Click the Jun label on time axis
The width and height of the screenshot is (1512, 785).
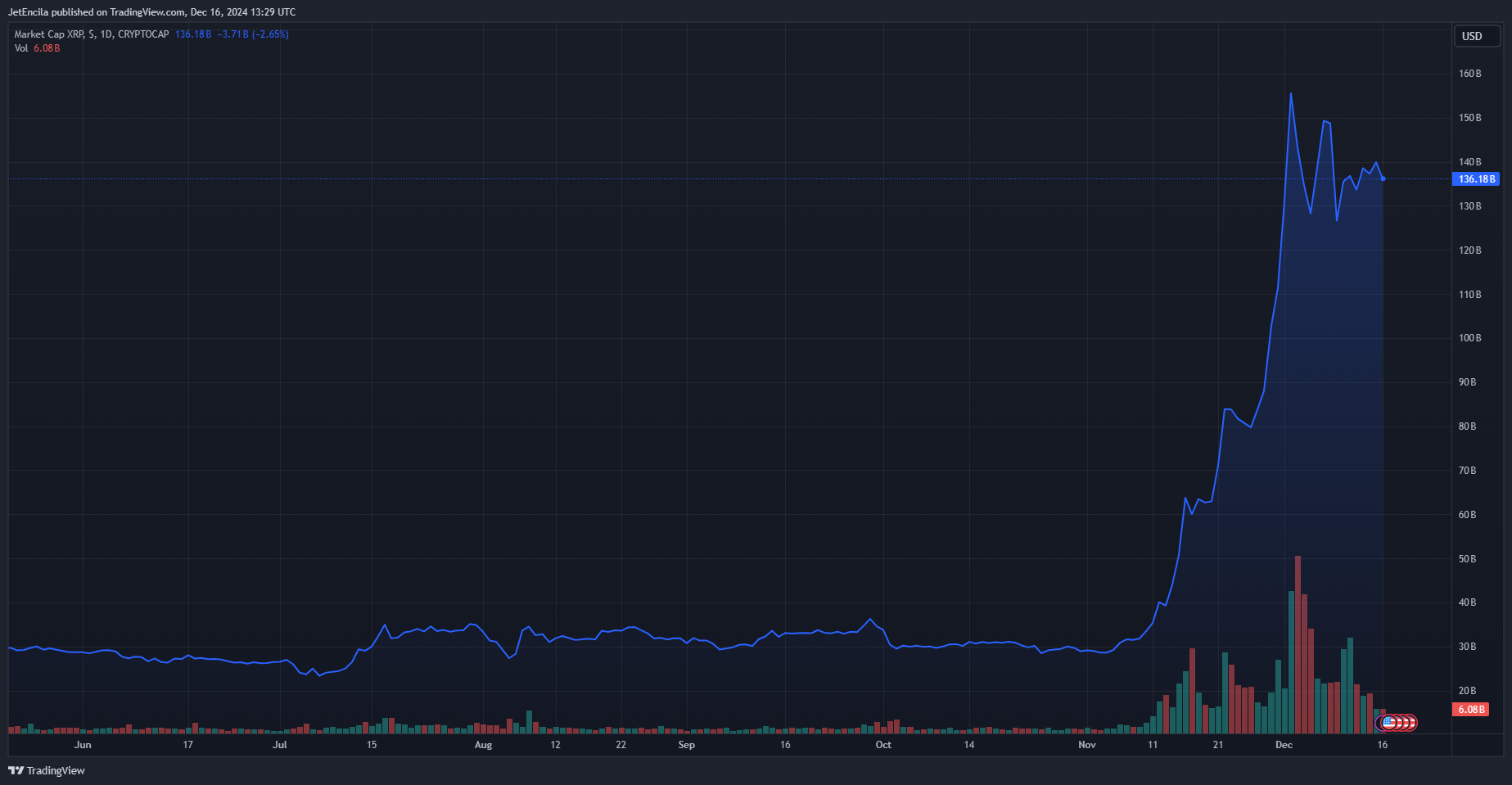[x=83, y=745]
